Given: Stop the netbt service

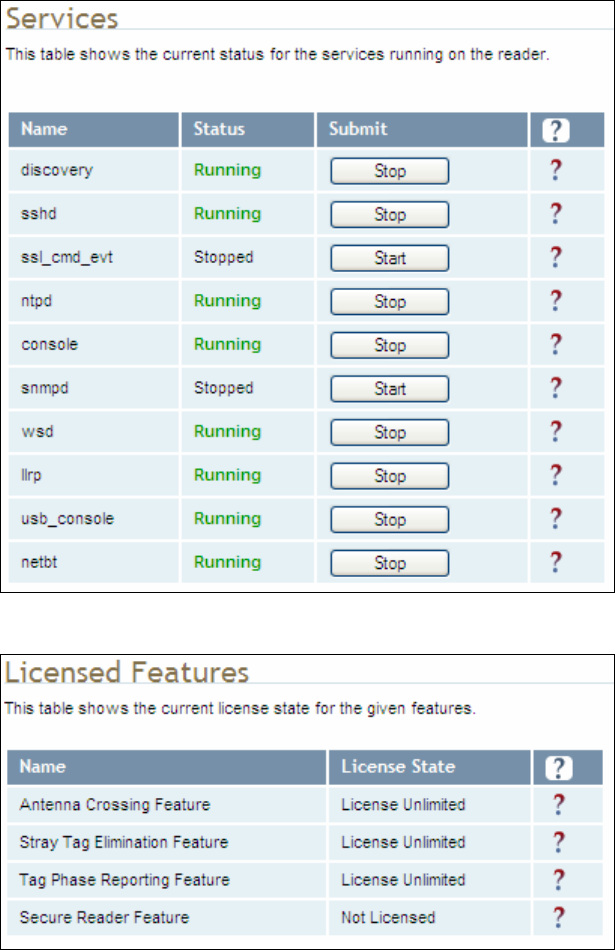Looking at the screenshot, I should coord(390,563).
